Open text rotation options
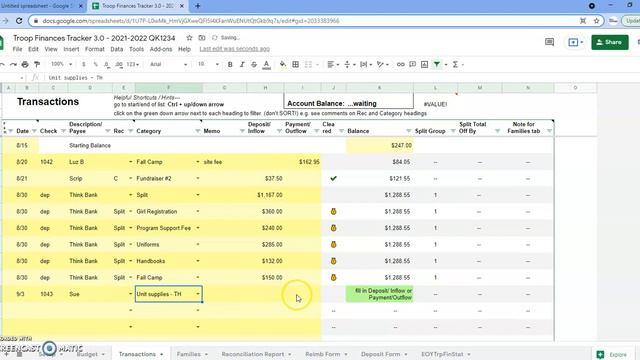This screenshot has height=360, width=640. [x=382, y=64]
